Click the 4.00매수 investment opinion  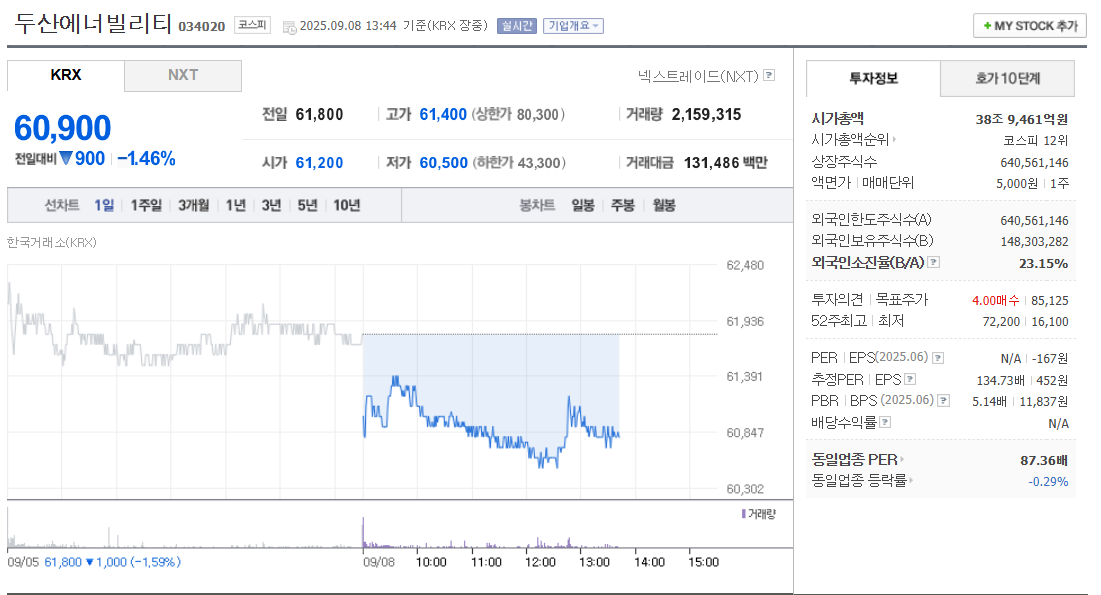(x=995, y=301)
